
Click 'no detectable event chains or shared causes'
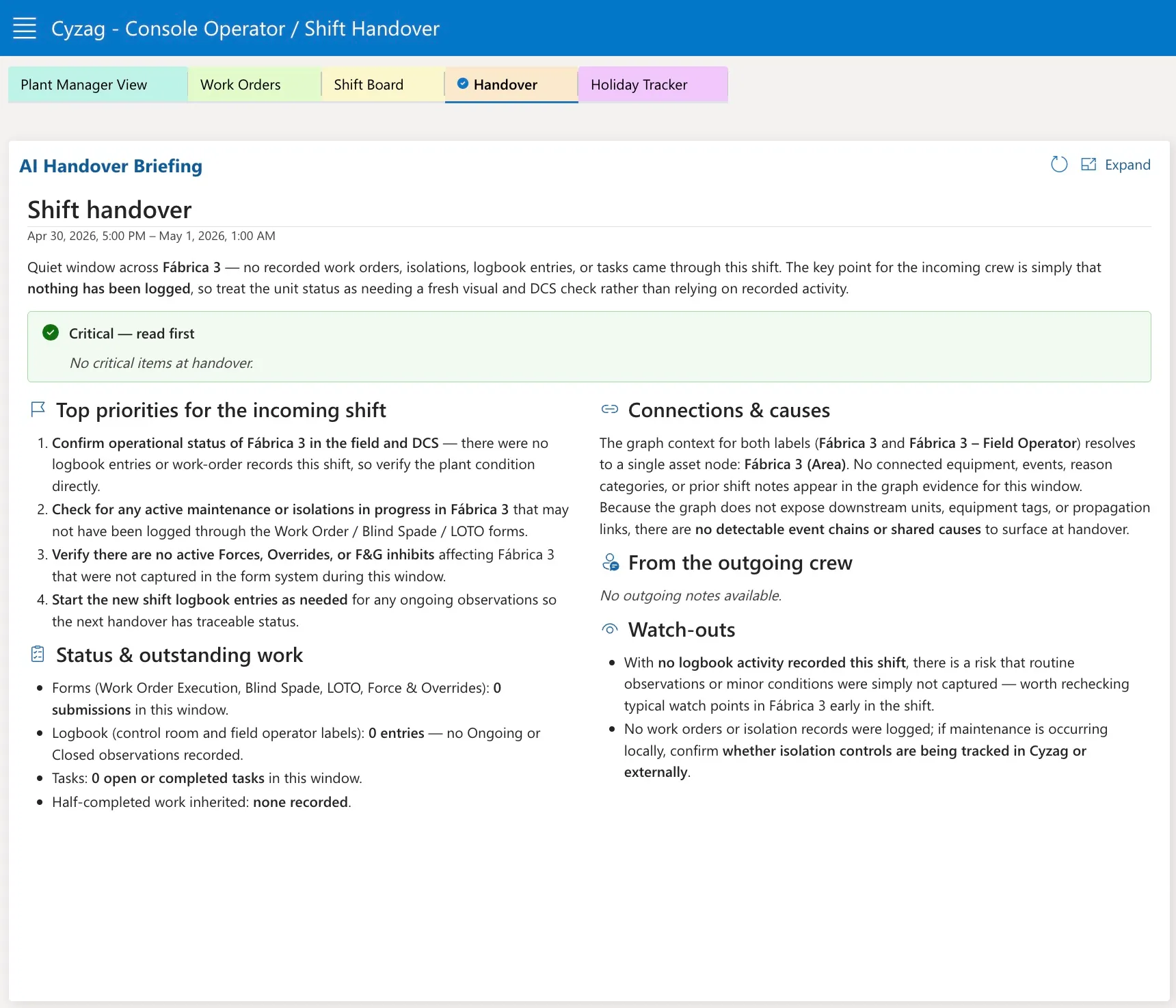click(838, 529)
